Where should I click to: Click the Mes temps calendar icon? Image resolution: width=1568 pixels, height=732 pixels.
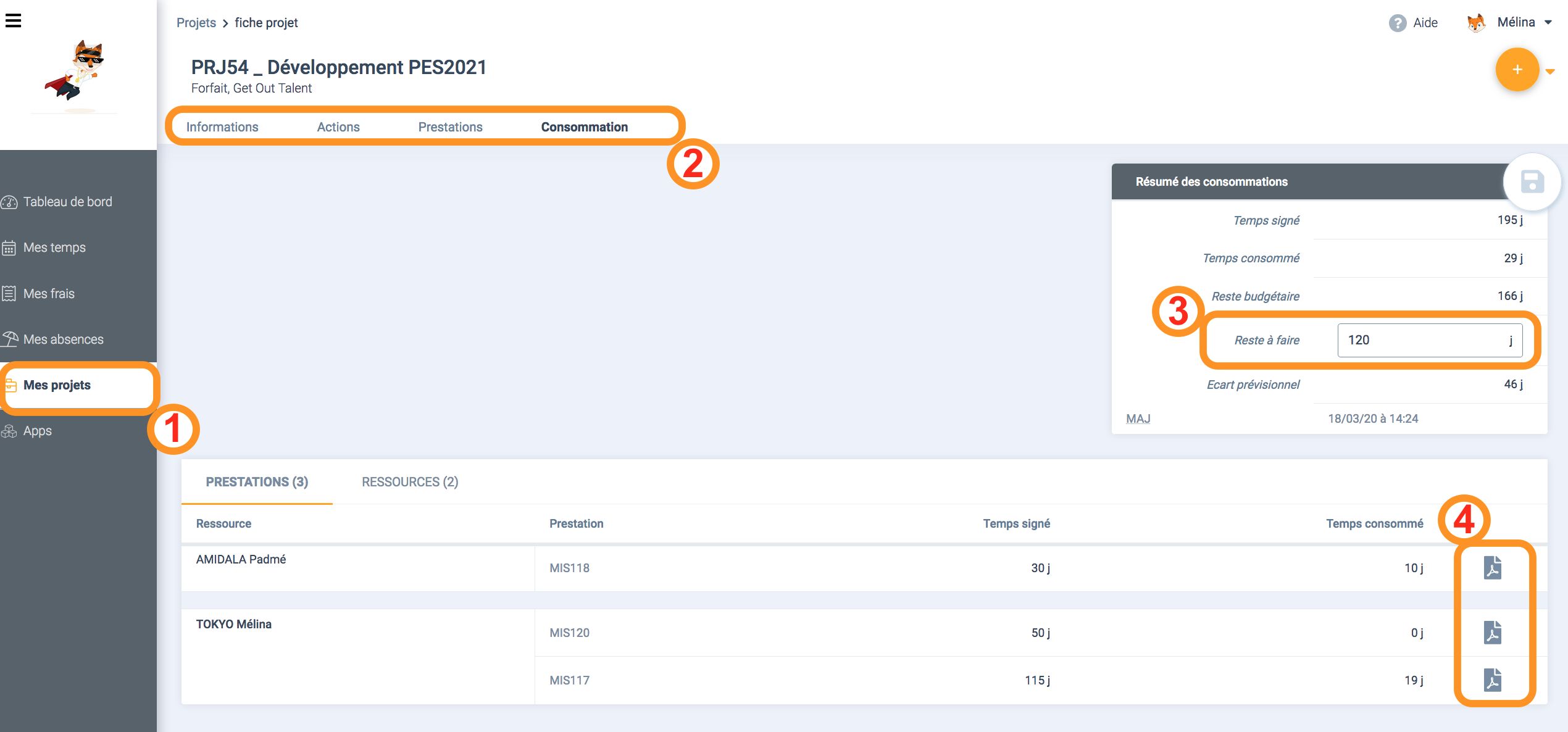(x=9, y=248)
